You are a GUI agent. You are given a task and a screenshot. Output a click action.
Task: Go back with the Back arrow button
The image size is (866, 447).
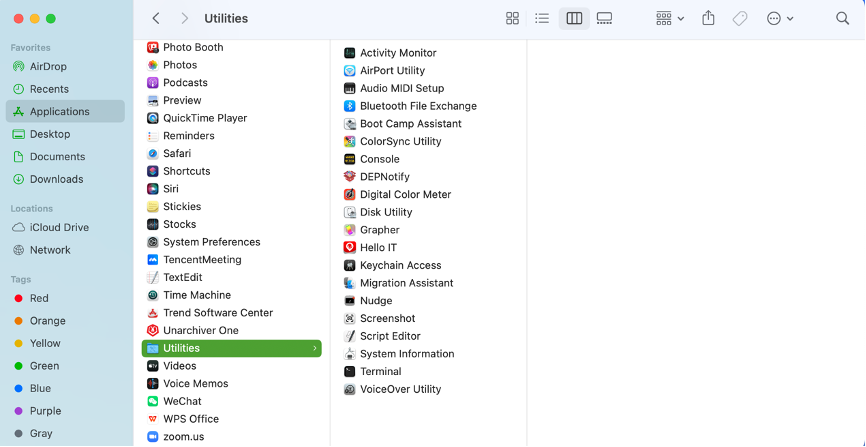point(155,18)
